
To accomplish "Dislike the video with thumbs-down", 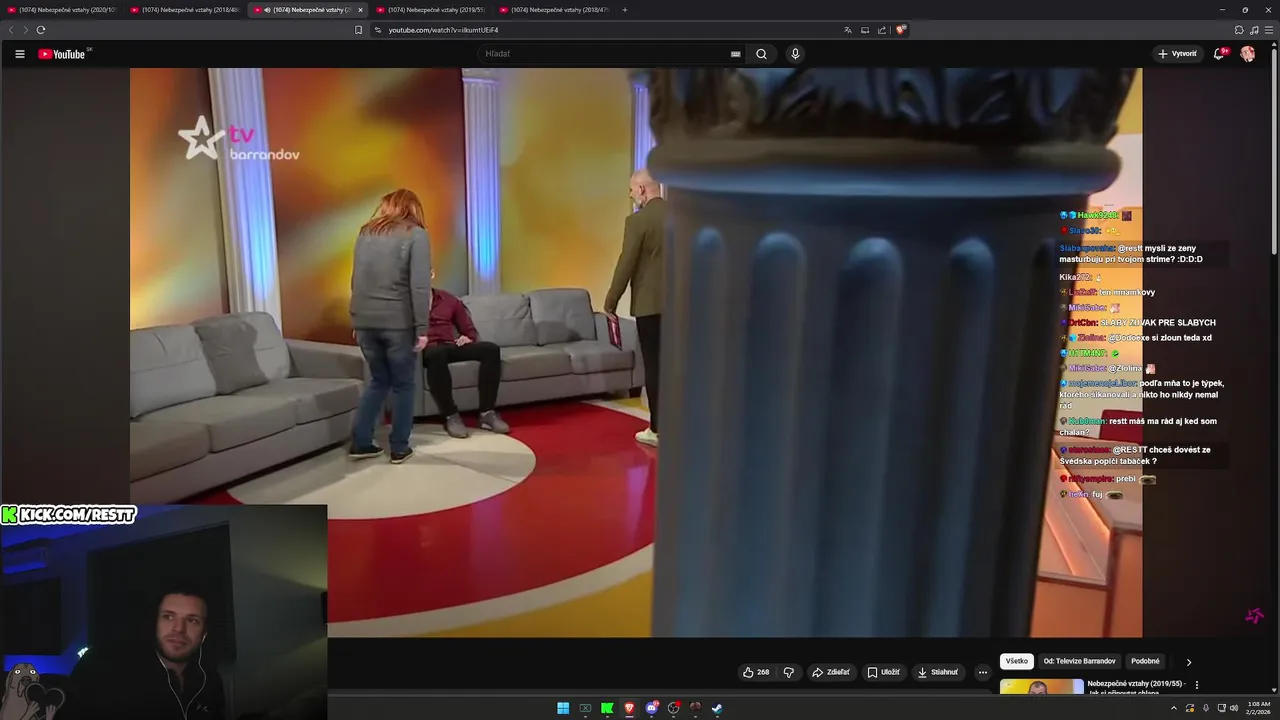I will click(788, 672).
